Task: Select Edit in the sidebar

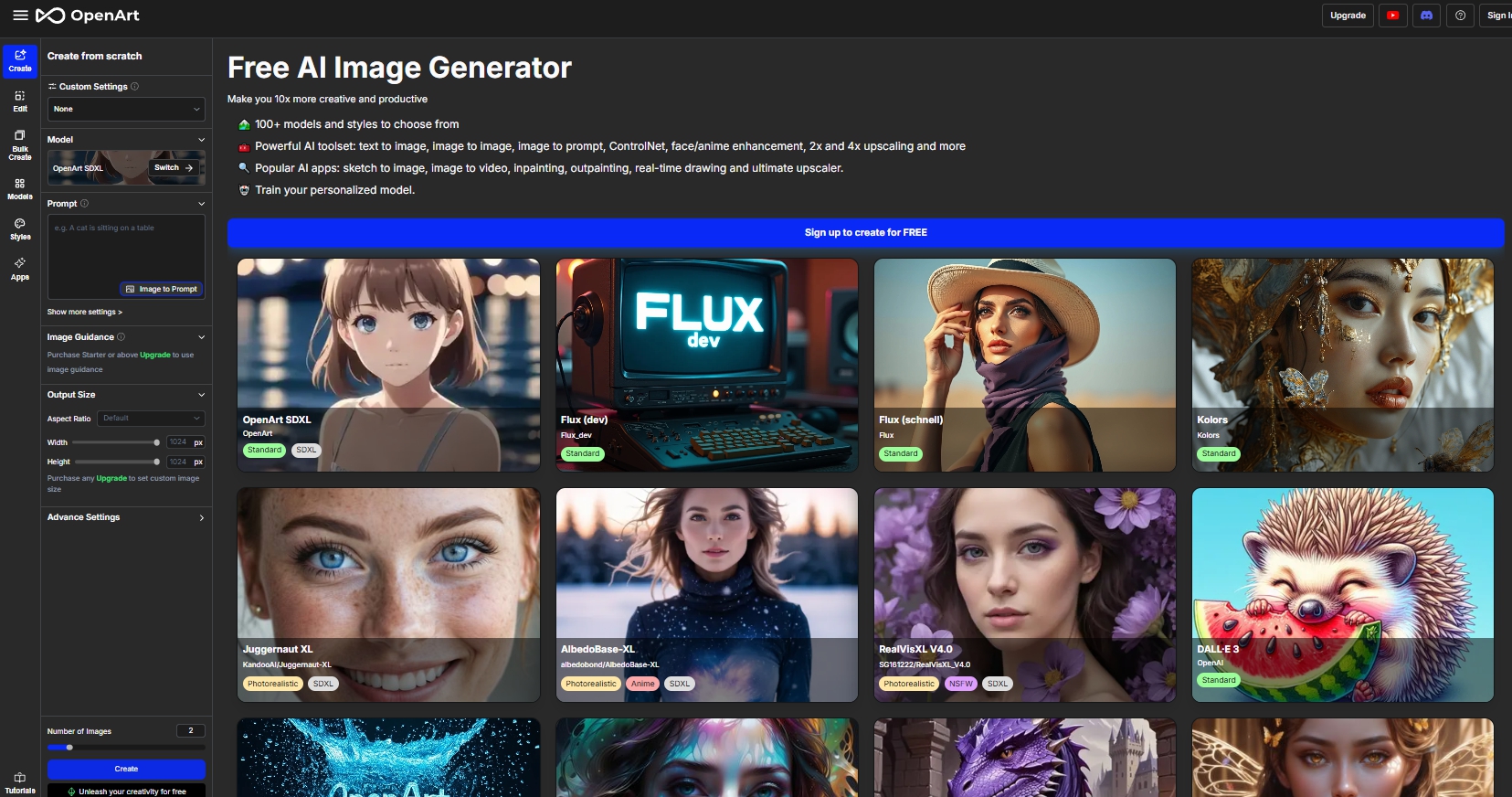Action: click(20, 101)
